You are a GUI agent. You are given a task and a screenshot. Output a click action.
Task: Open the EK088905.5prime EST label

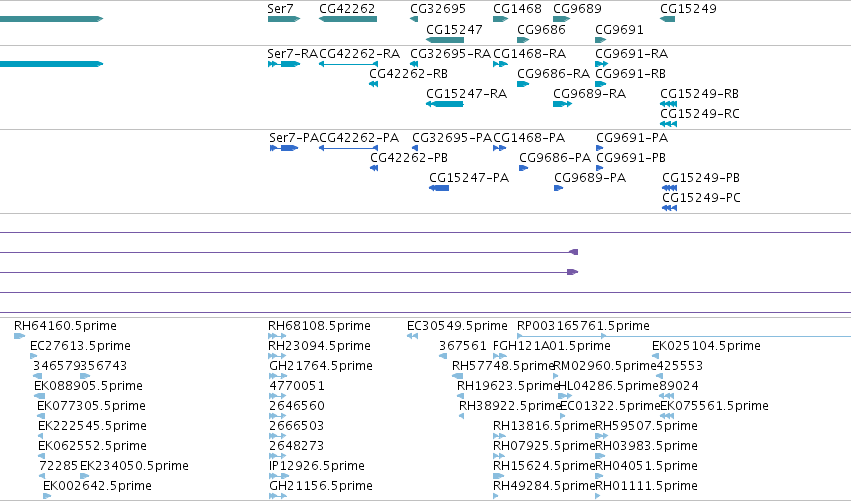(x=88, y=386)
